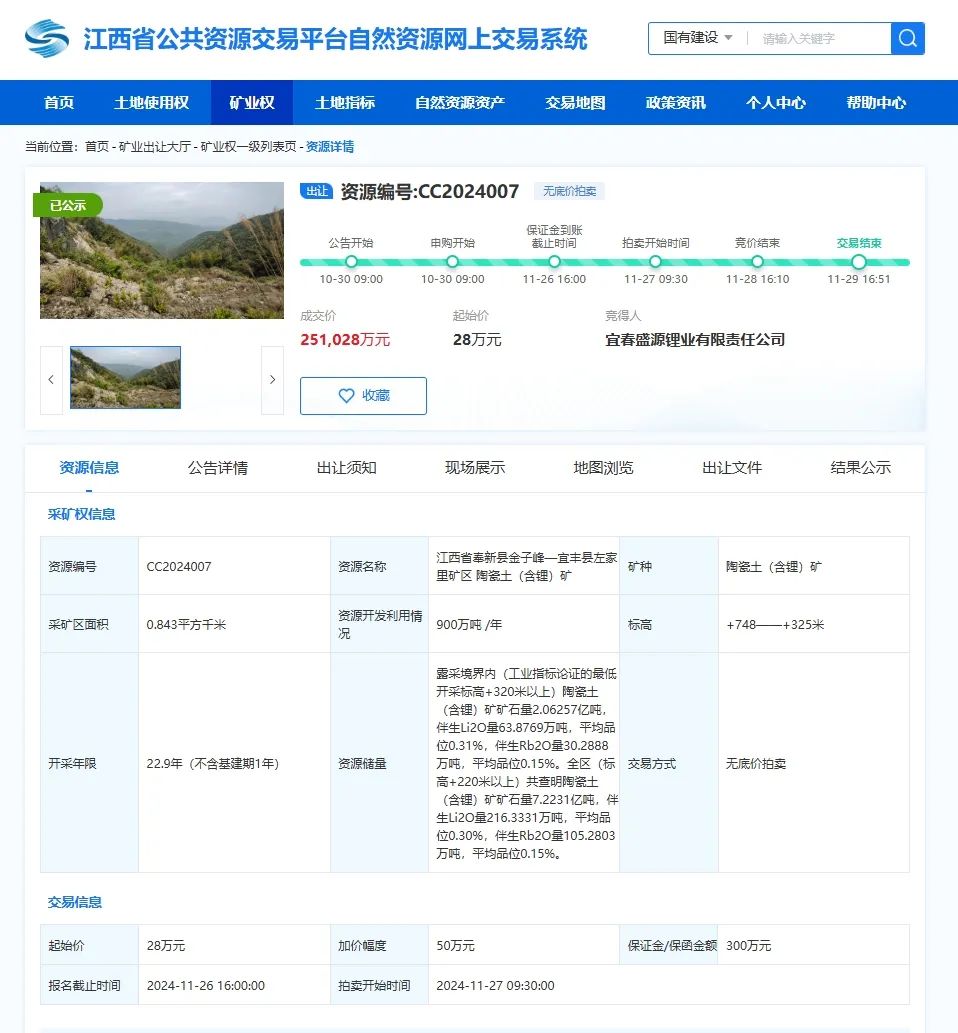The height and width of the screenshot is (1033, 958).
Task: Click the 出让 badge next to the resource number
Action: tap(319, 189)
